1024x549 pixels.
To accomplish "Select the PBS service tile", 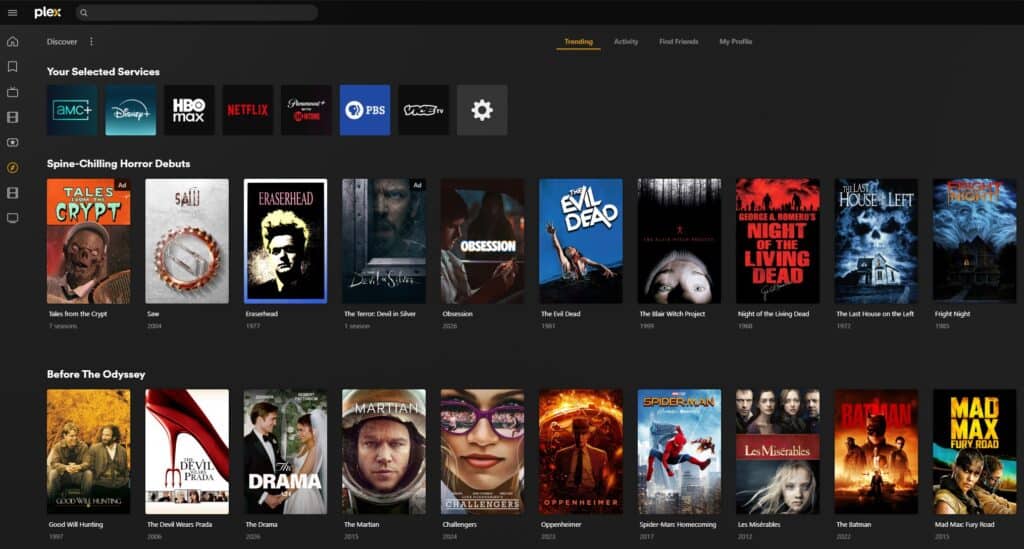I will [365, 110].
